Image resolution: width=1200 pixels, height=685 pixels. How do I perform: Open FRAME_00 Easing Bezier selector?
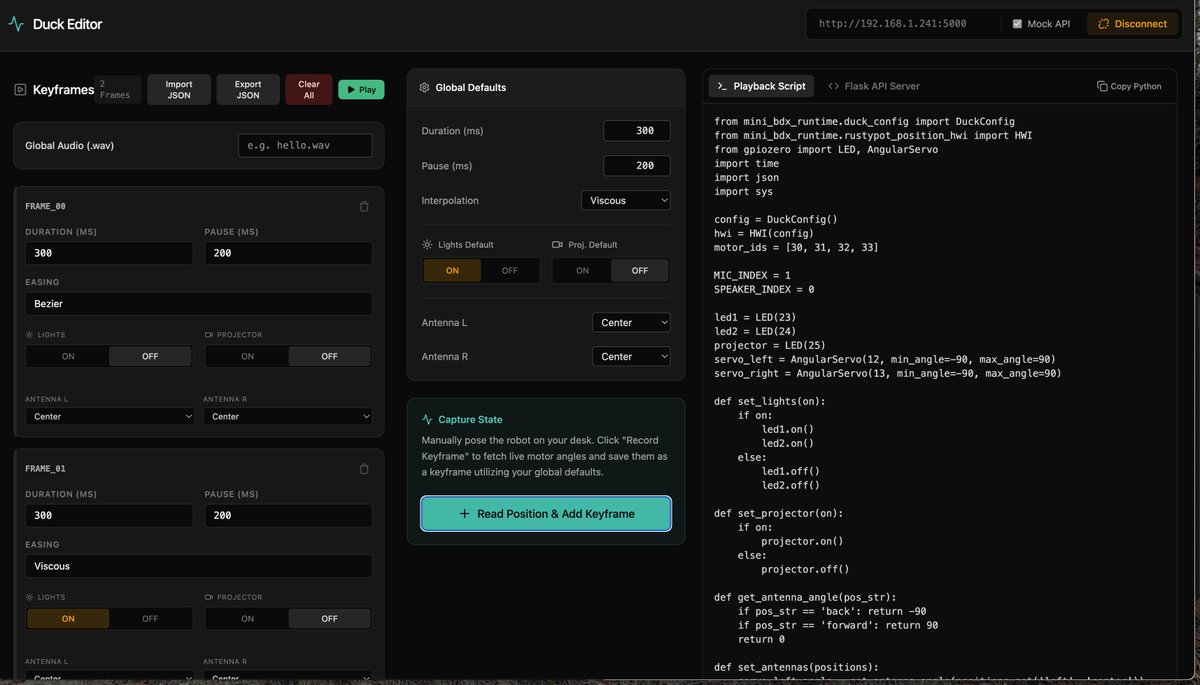click(199, 303)
